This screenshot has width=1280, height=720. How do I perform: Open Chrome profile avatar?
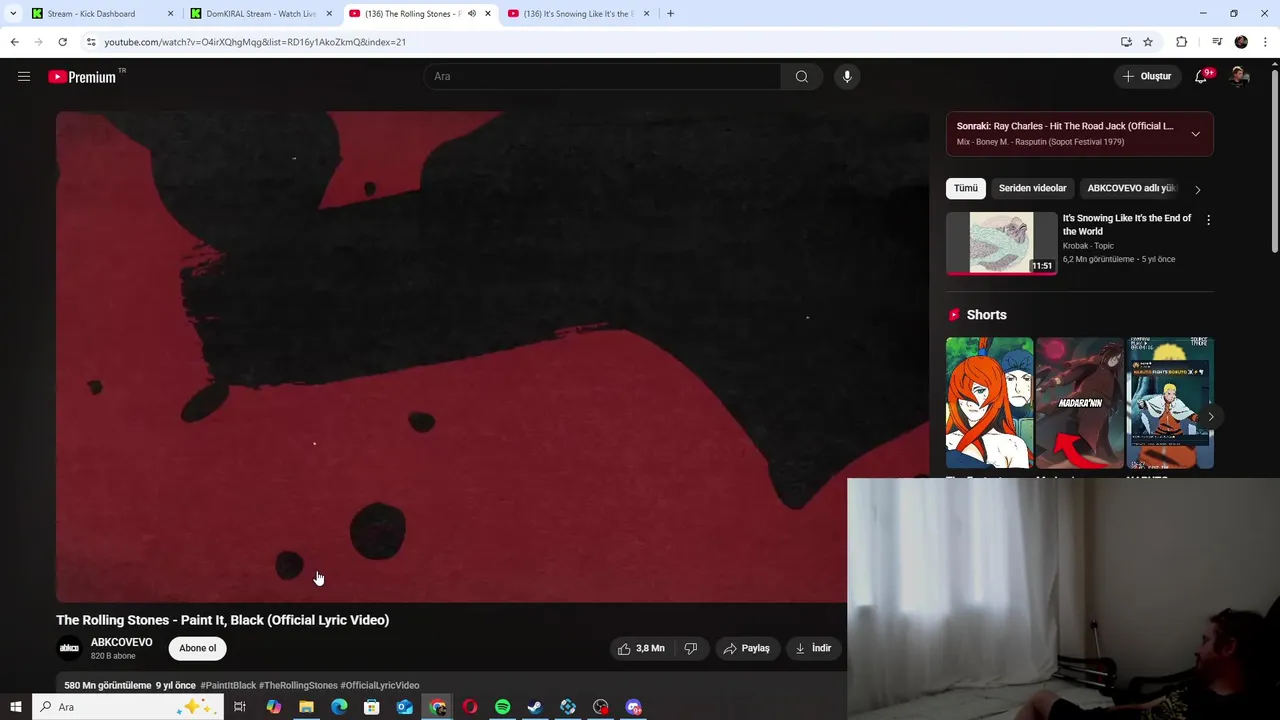point(1241,42)
